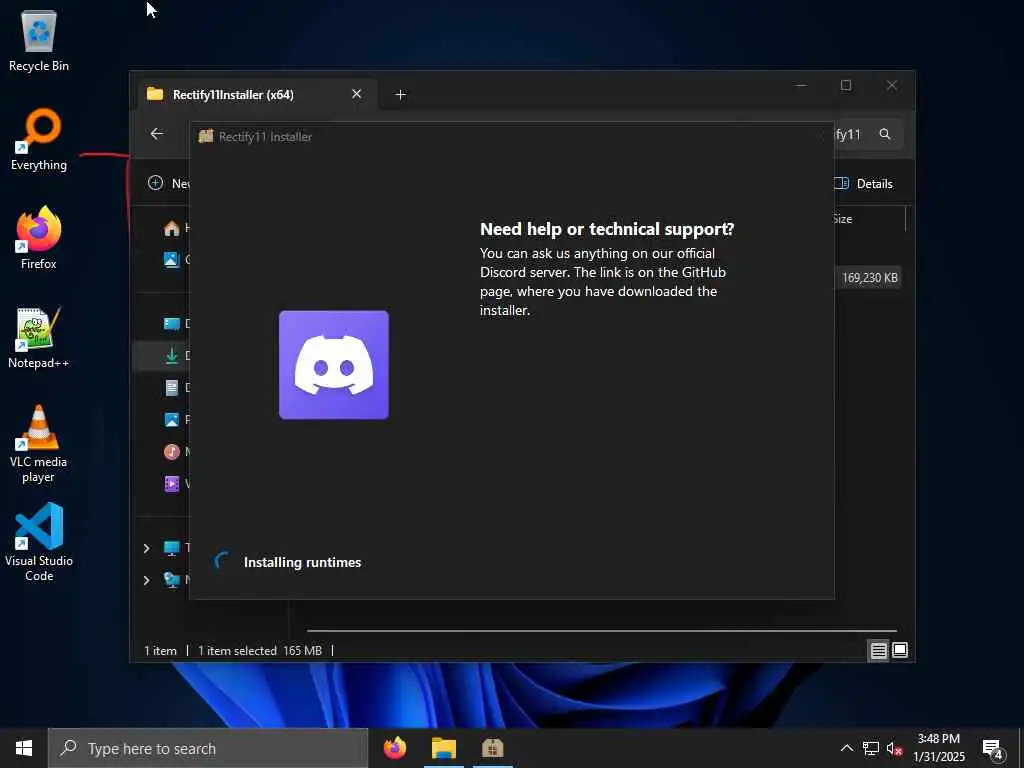Open the Visual Studio Code desktop shortcut
Viewport: 1024px width, 768px height.
39,542
